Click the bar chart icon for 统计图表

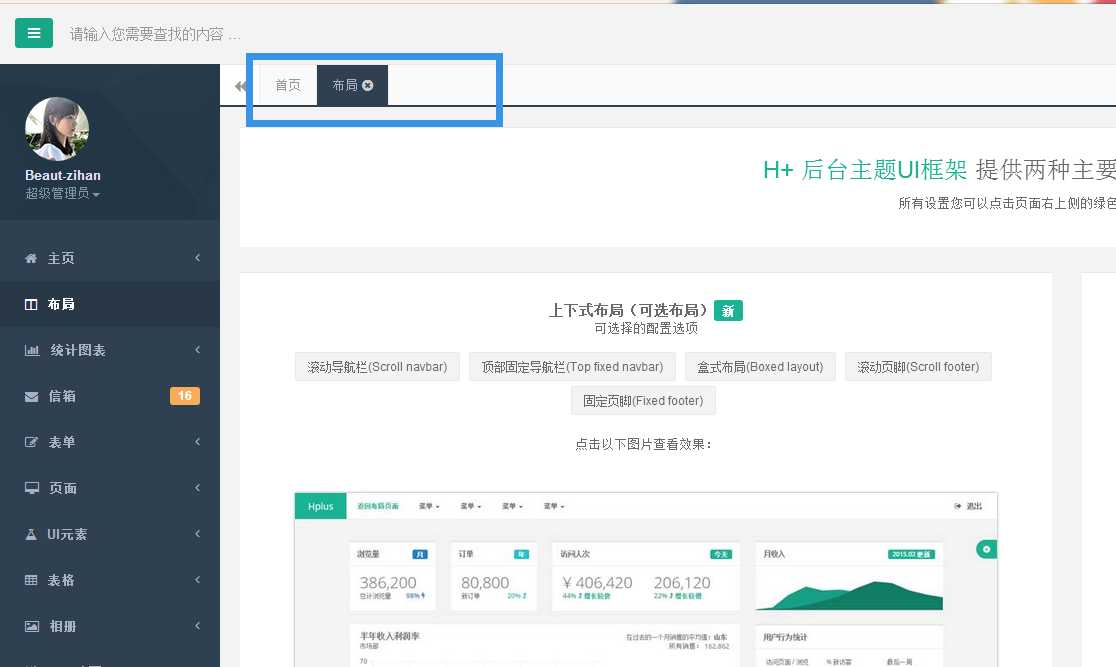[x=31, y=350]
